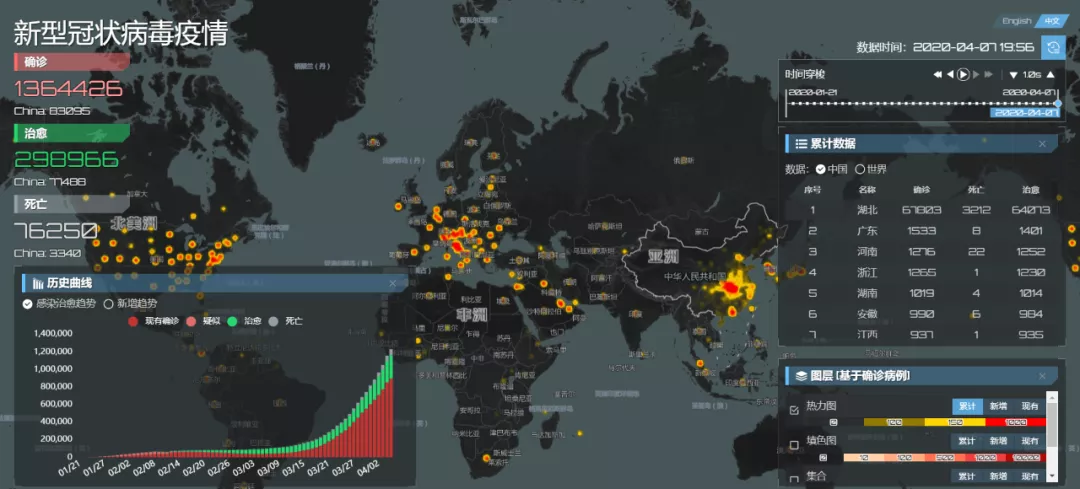Image resolution: width=1080 pixels, height=489 pixels.
Task: Increase playback speed with up triangle
Action: click(x=1050, y=74)
